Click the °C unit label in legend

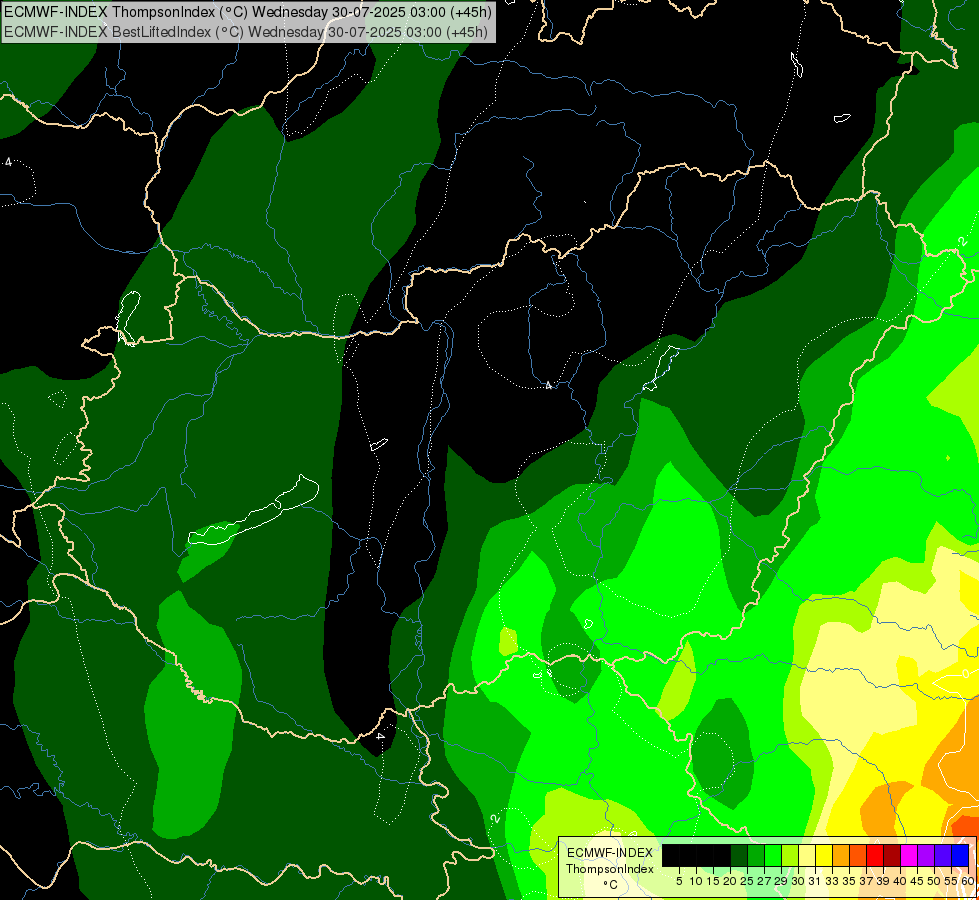[610, 885]
